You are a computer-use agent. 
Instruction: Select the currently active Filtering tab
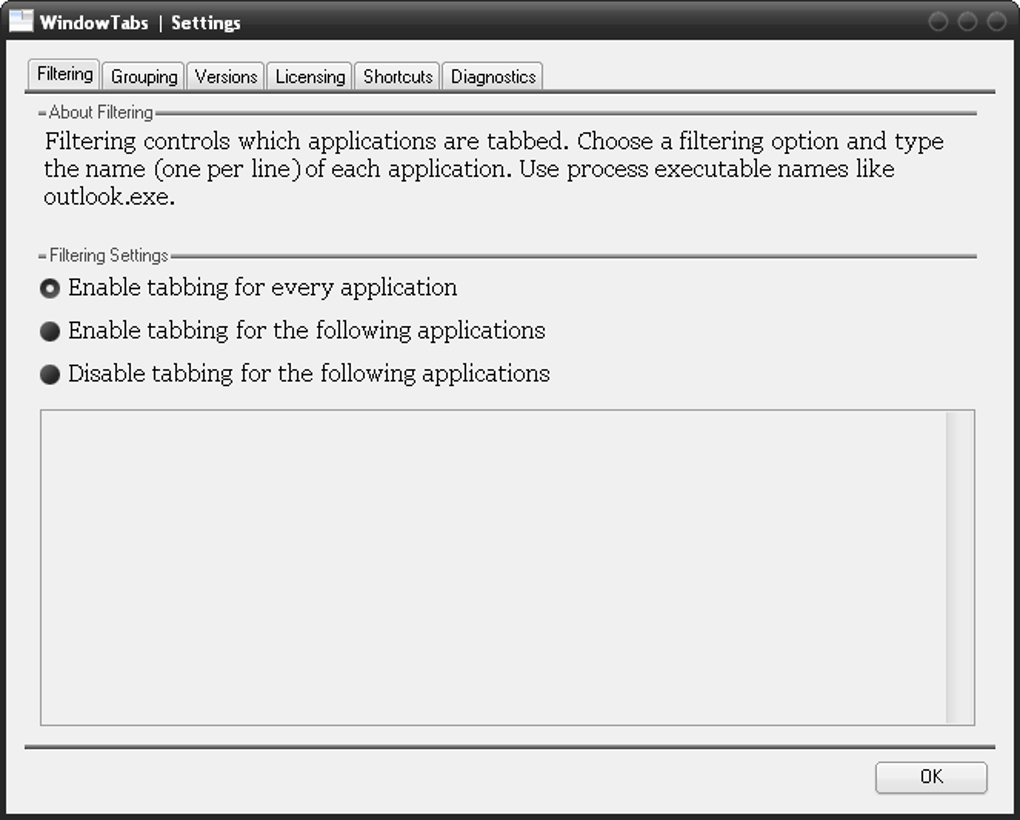[x=63, y=73]
